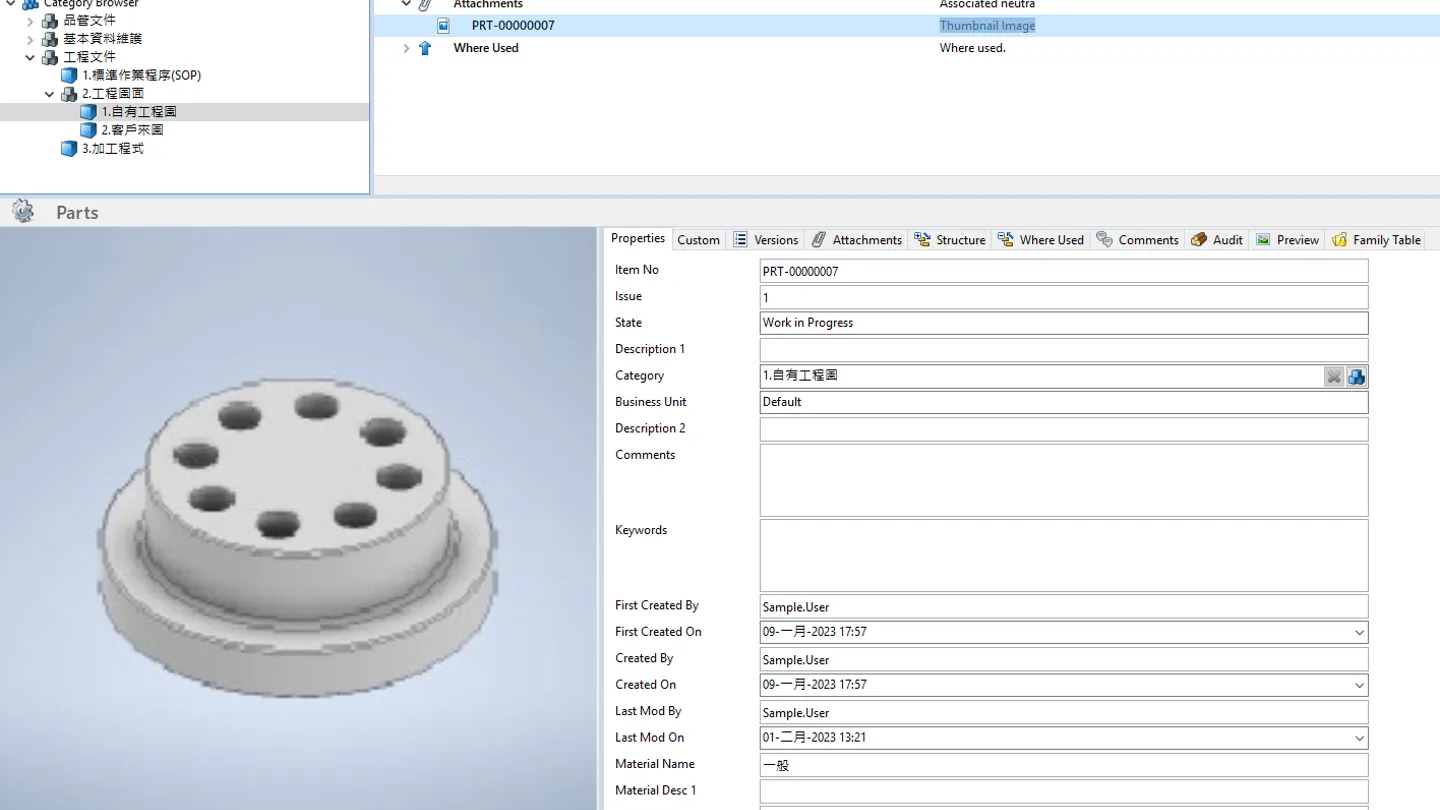Click the 基本資料維護 category icon

coord(50,39)
